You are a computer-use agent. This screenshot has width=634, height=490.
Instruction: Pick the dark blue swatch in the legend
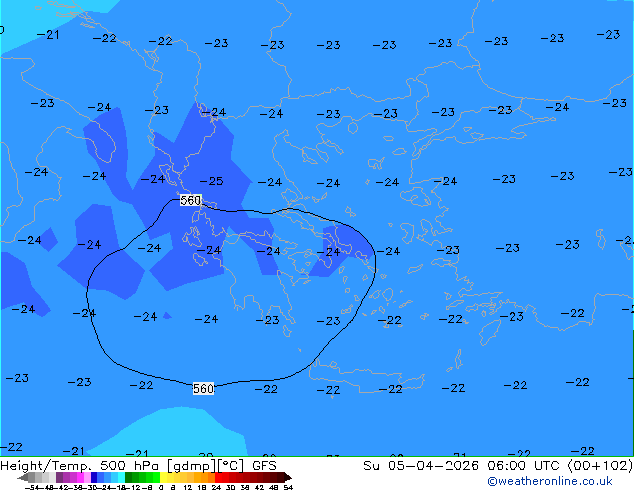94,477
